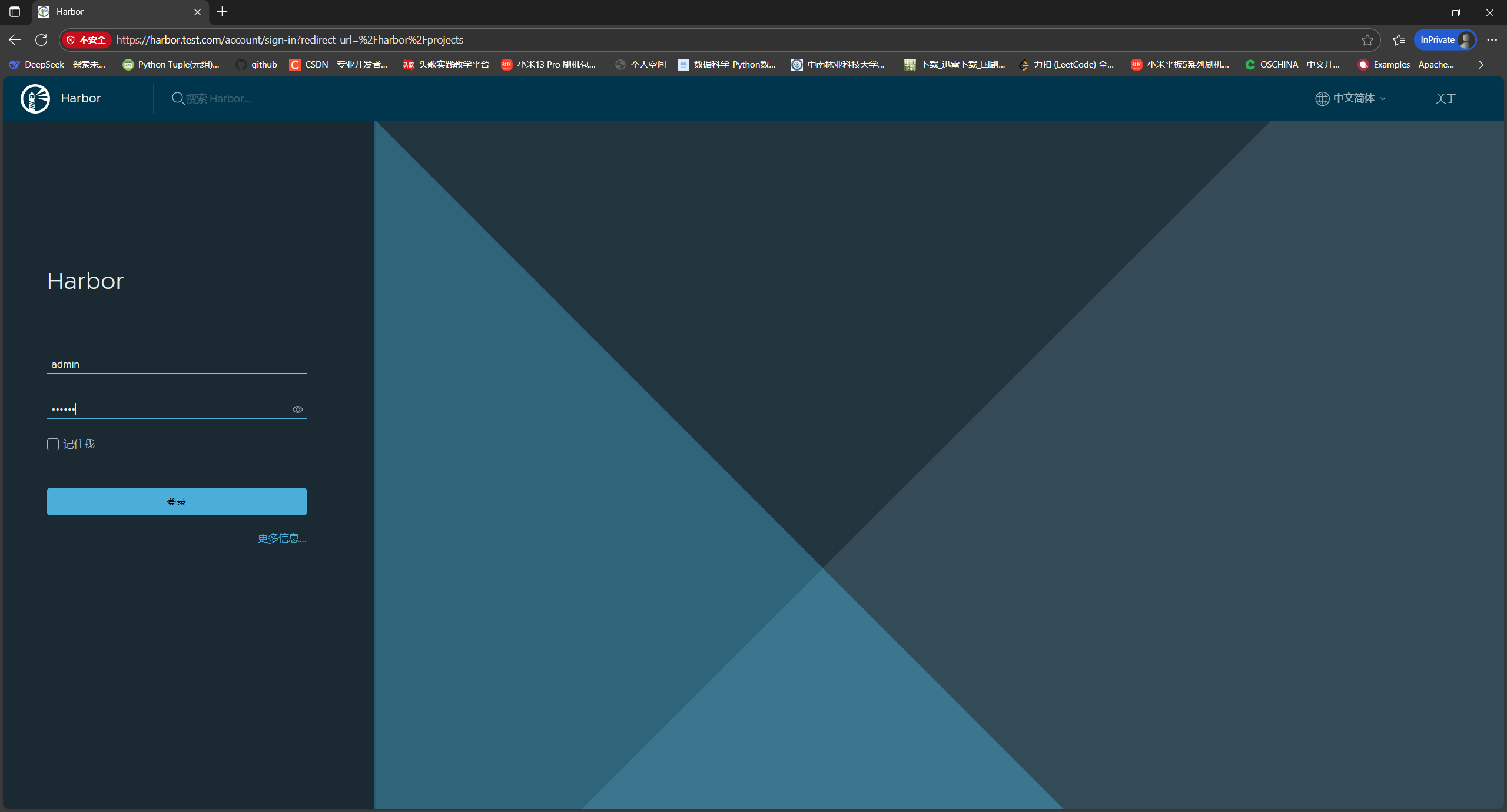Show password with the eye icon
1507x812 pixels.
click(298, 410)
